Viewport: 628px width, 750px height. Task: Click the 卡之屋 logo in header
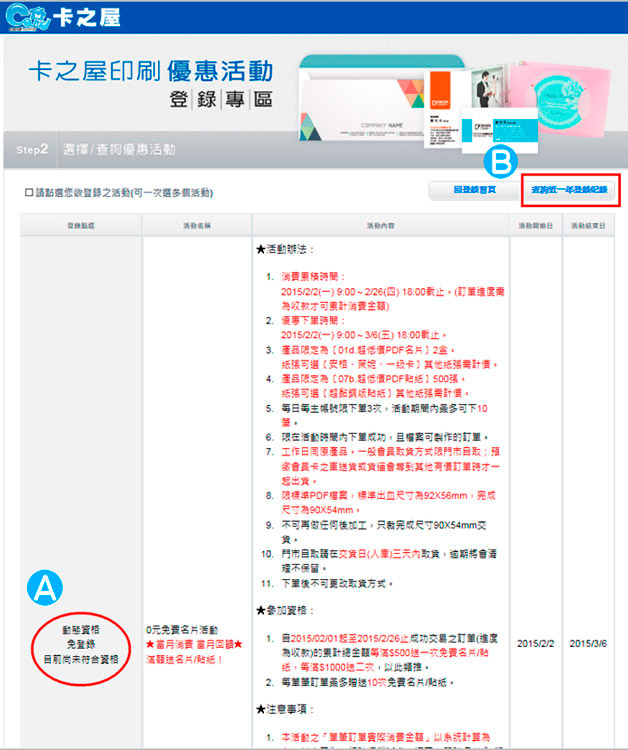pyautogui.click(x=63, y=17)
